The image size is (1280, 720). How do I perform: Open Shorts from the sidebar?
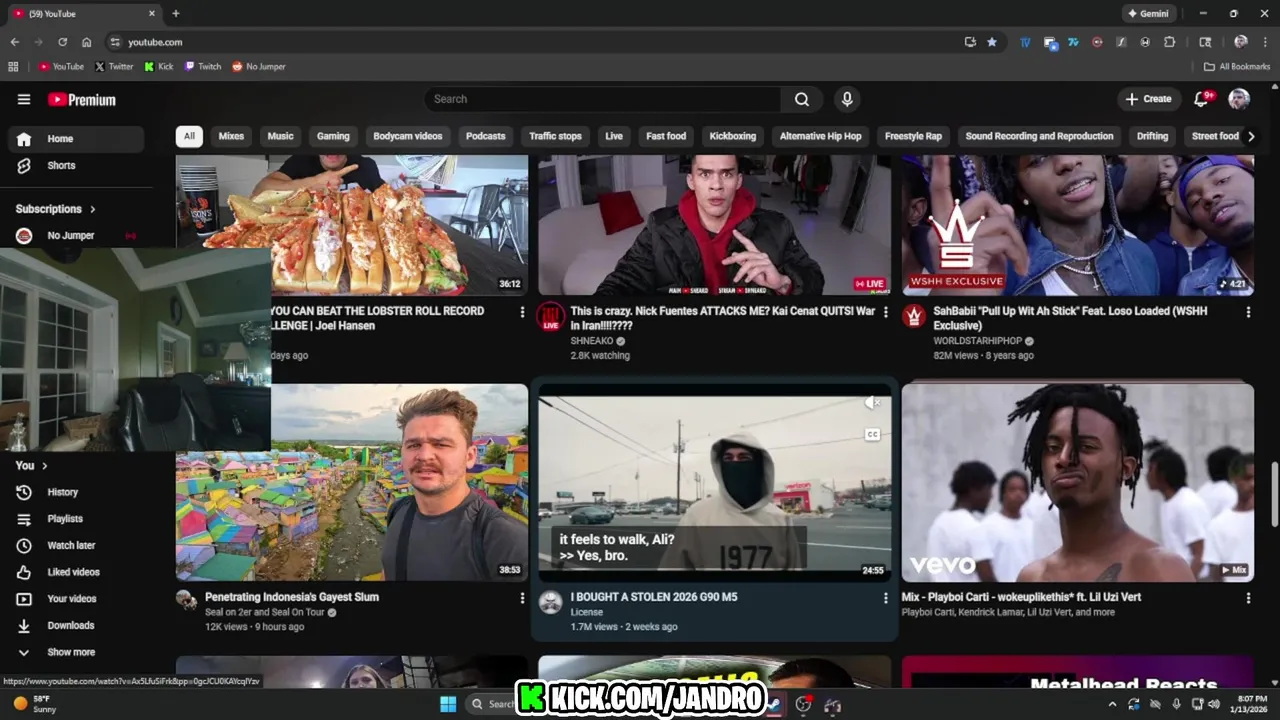(76, 165)
